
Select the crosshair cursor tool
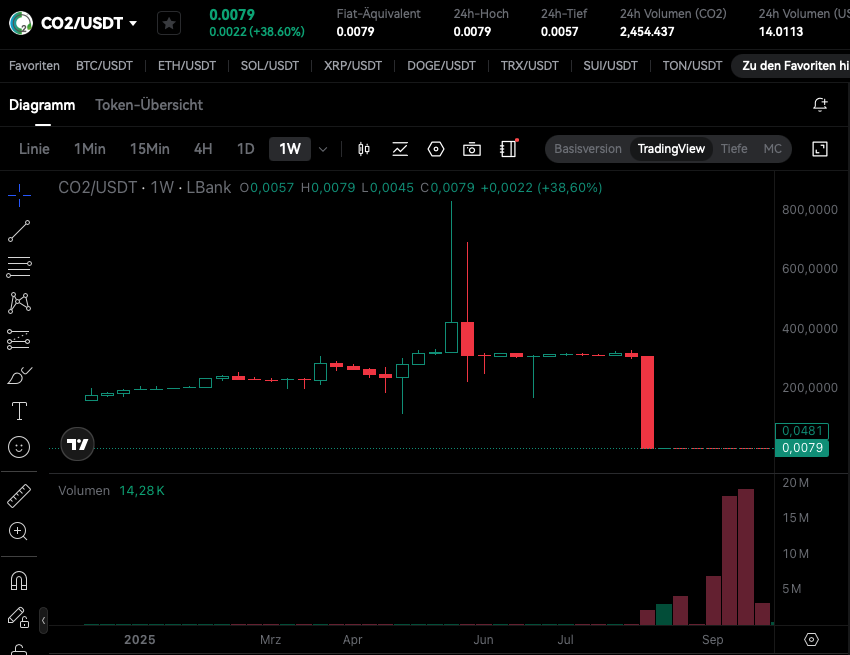(x=19, y=195)
